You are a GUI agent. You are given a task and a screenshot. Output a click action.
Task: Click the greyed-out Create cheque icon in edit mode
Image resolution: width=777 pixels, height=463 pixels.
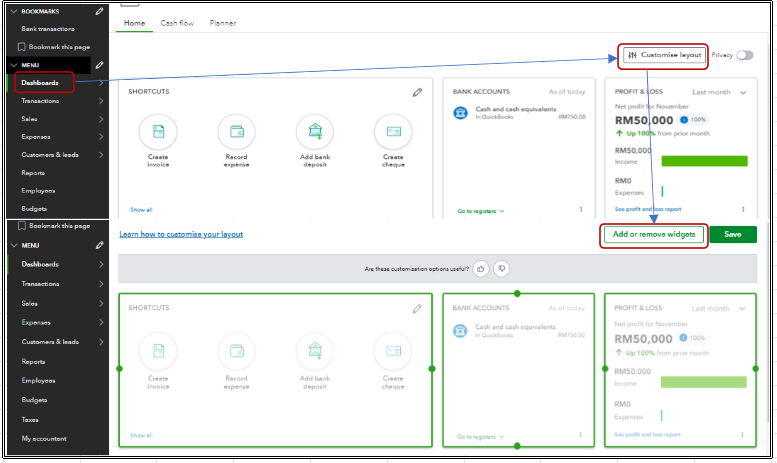click(393, 351)
